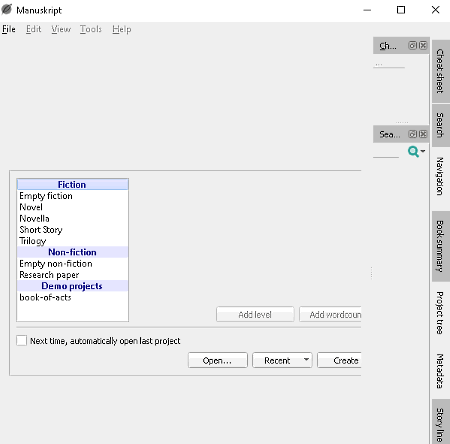Switch to the Book summary side tab
The width and height of the screenshot is (450, 444).
(x=440, y=246)
